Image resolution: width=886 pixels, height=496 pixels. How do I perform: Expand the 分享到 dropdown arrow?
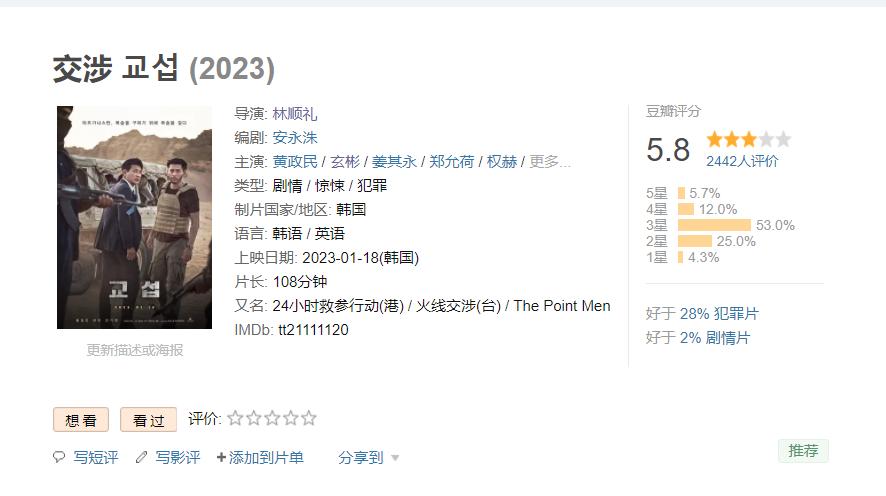pyautogui.click(x=395, y=458)
